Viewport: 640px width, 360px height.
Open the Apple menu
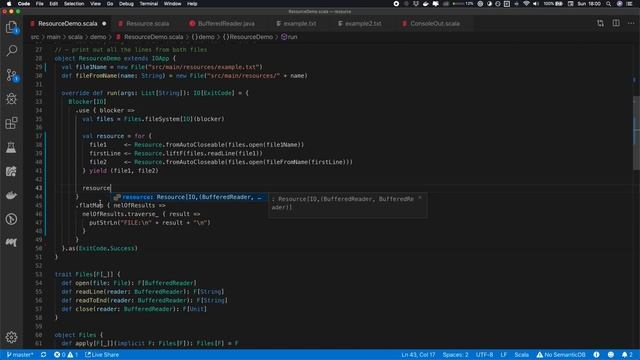(x=9, y=4)
